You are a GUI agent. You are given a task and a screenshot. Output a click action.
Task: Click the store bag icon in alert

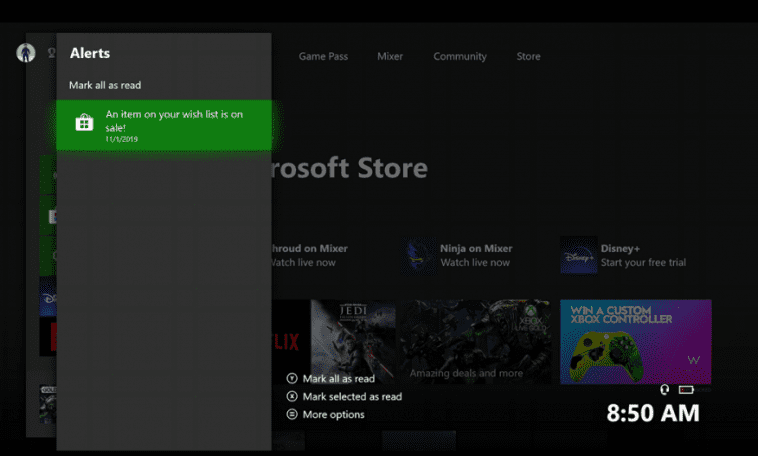click(84, 122)
